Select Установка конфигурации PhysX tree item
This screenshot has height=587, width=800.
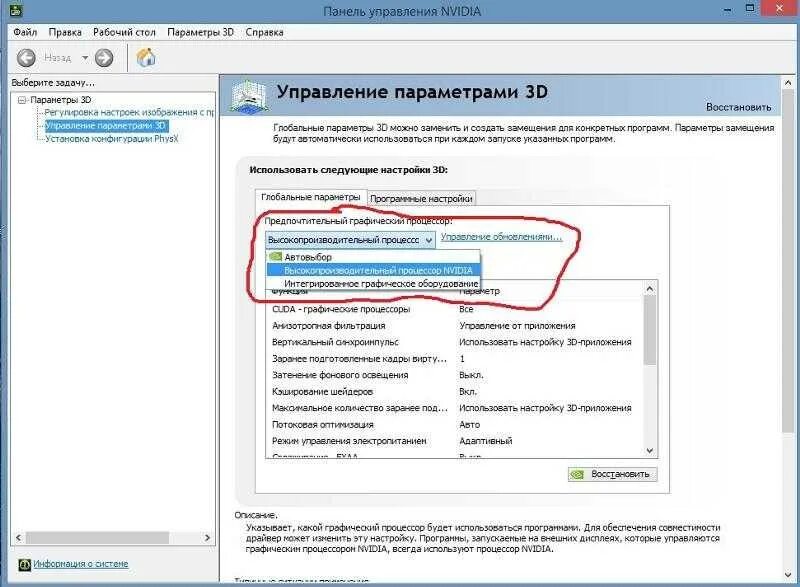112,139
